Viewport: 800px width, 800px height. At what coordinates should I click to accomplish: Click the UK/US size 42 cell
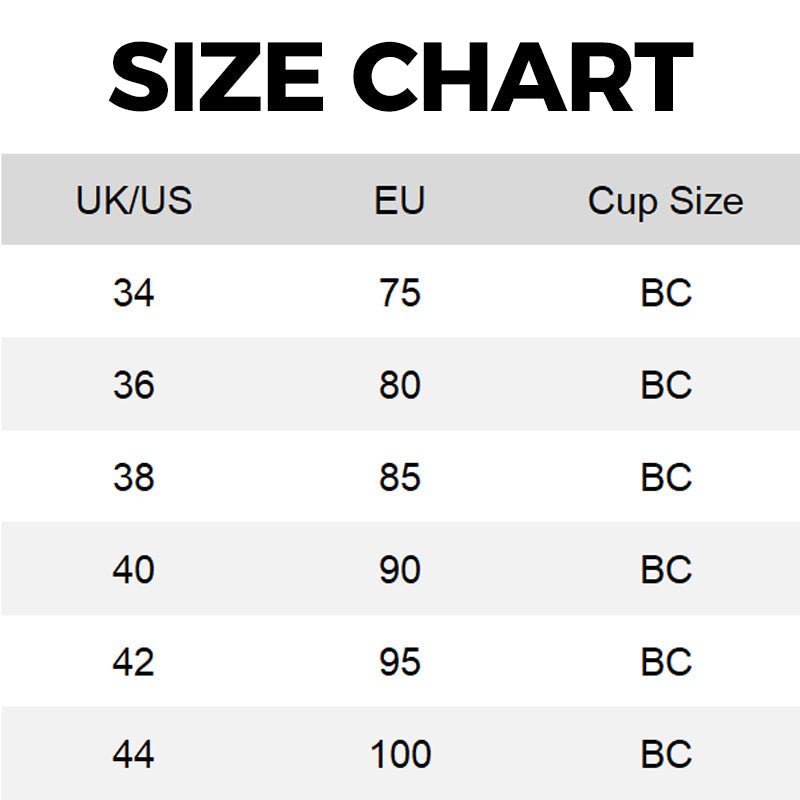(x=134, y=662)
